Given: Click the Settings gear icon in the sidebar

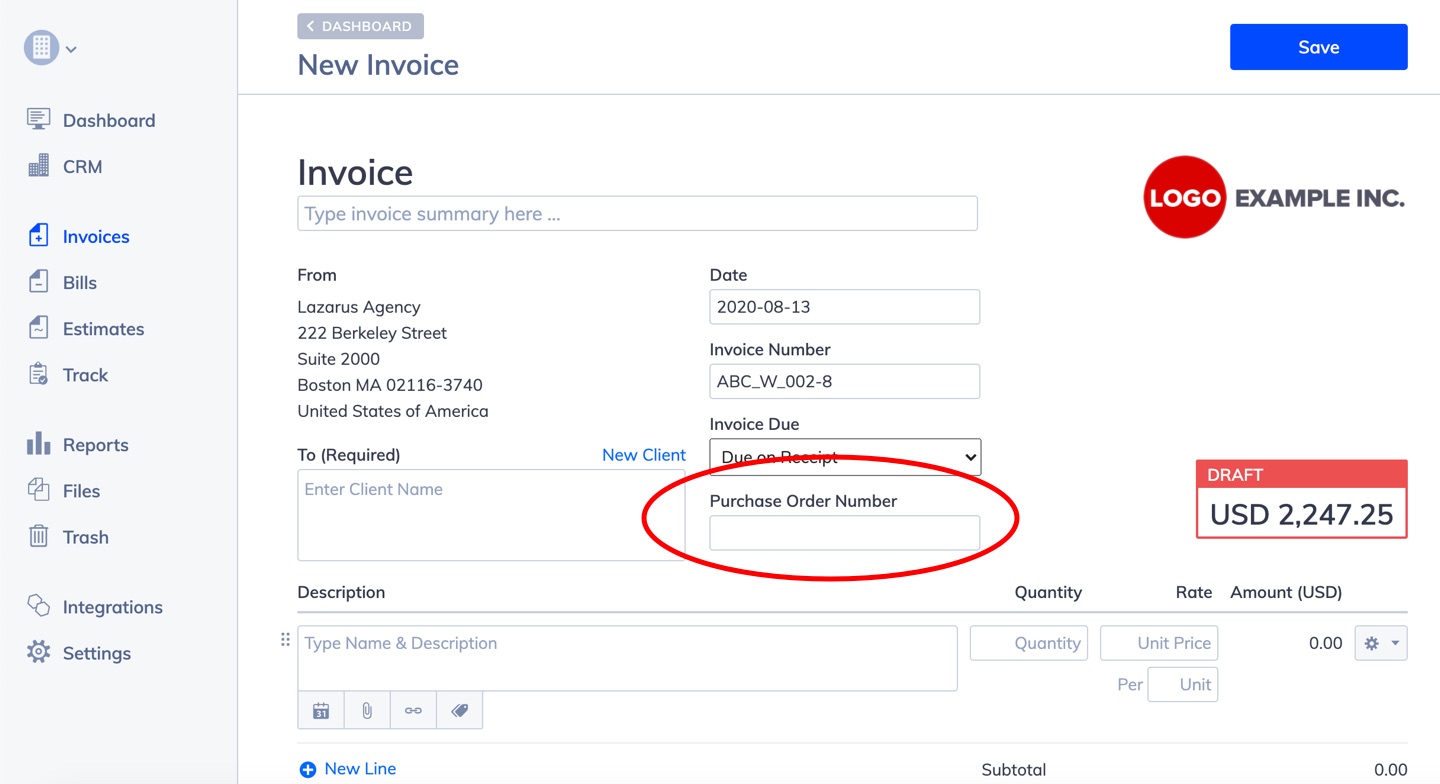Looking at the screenshot, I should point(38,652).
